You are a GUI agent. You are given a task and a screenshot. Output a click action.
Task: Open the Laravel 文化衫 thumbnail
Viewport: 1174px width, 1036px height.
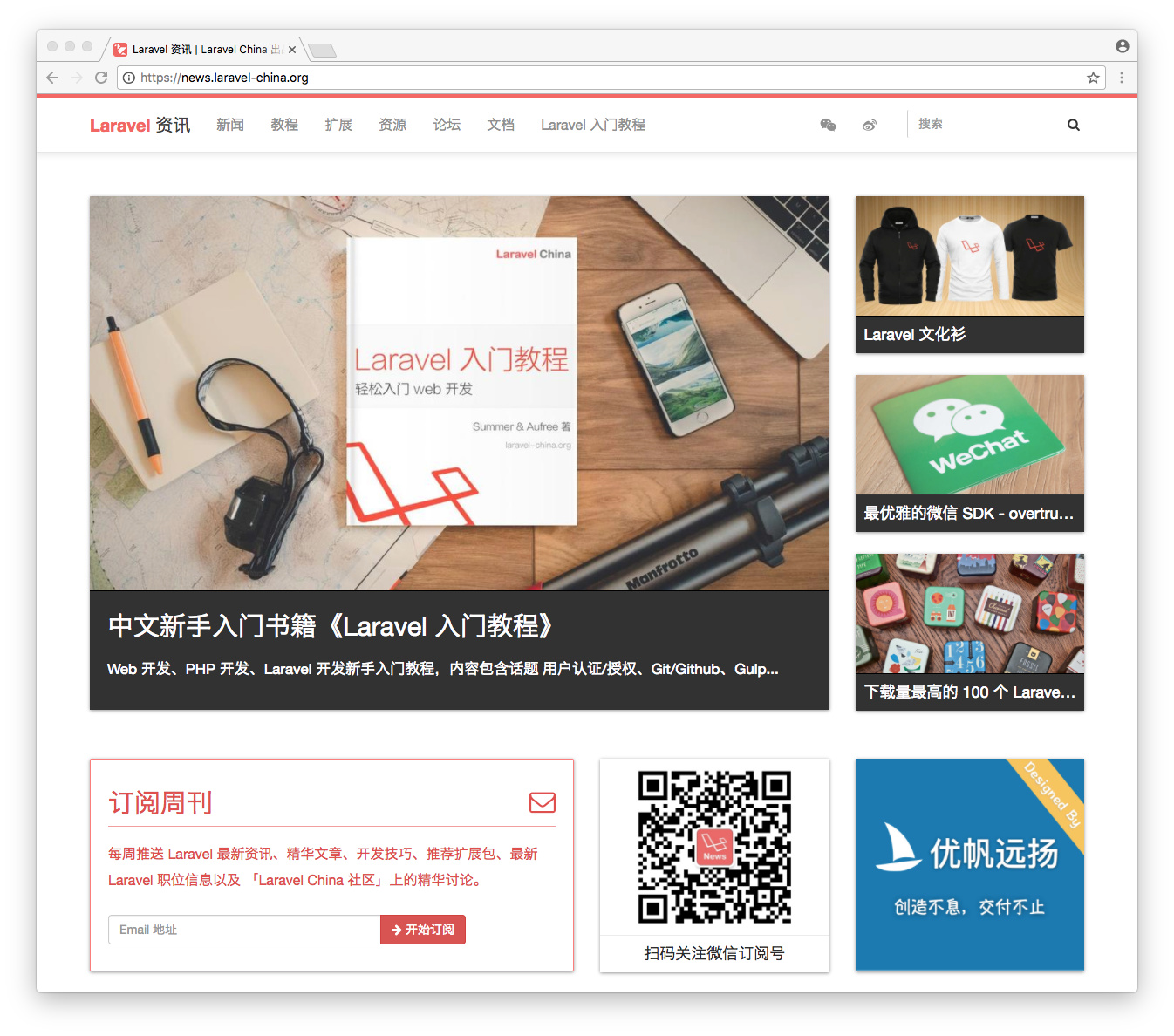[970, 256]
